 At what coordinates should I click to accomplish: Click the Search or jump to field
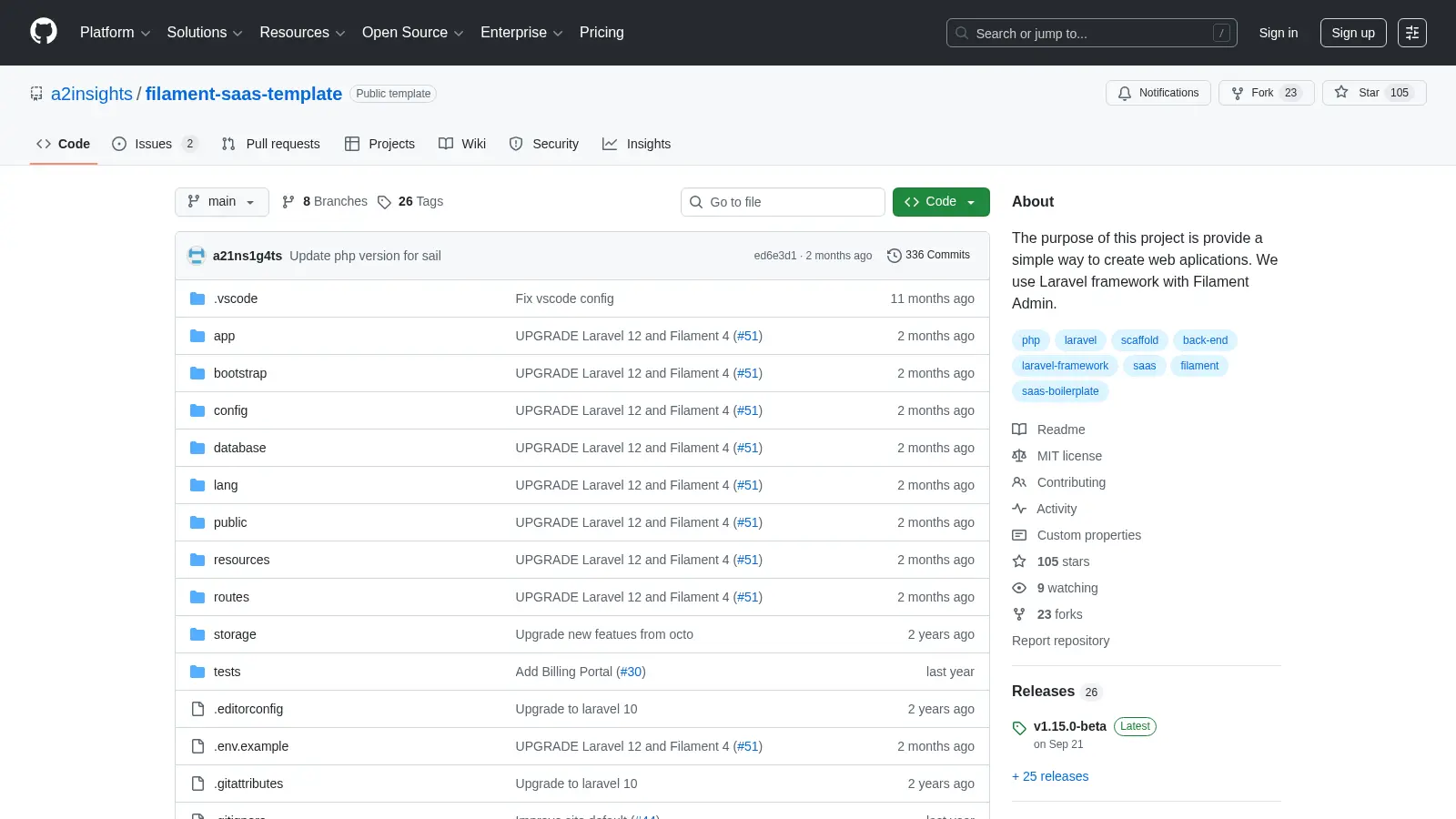(x=1092, y=33)
